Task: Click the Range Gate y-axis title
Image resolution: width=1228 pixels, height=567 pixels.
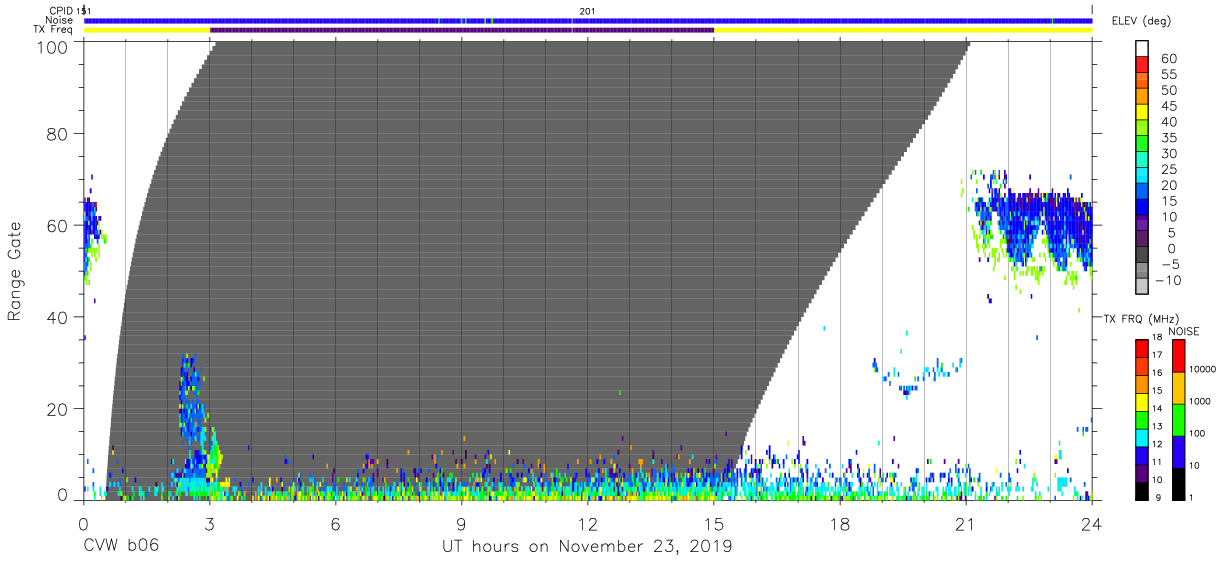Action: 15,271
